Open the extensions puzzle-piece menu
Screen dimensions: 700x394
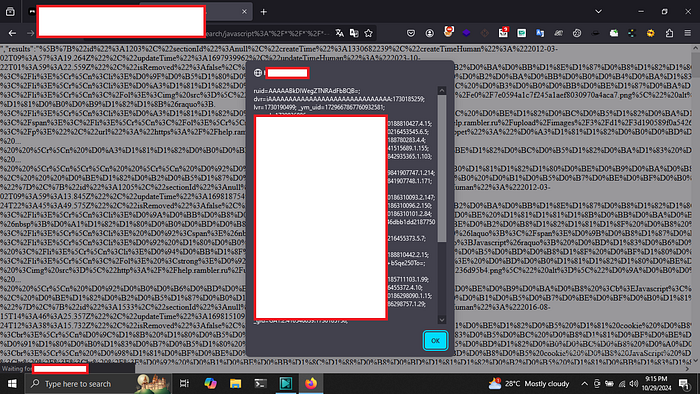tap(669, 33)
